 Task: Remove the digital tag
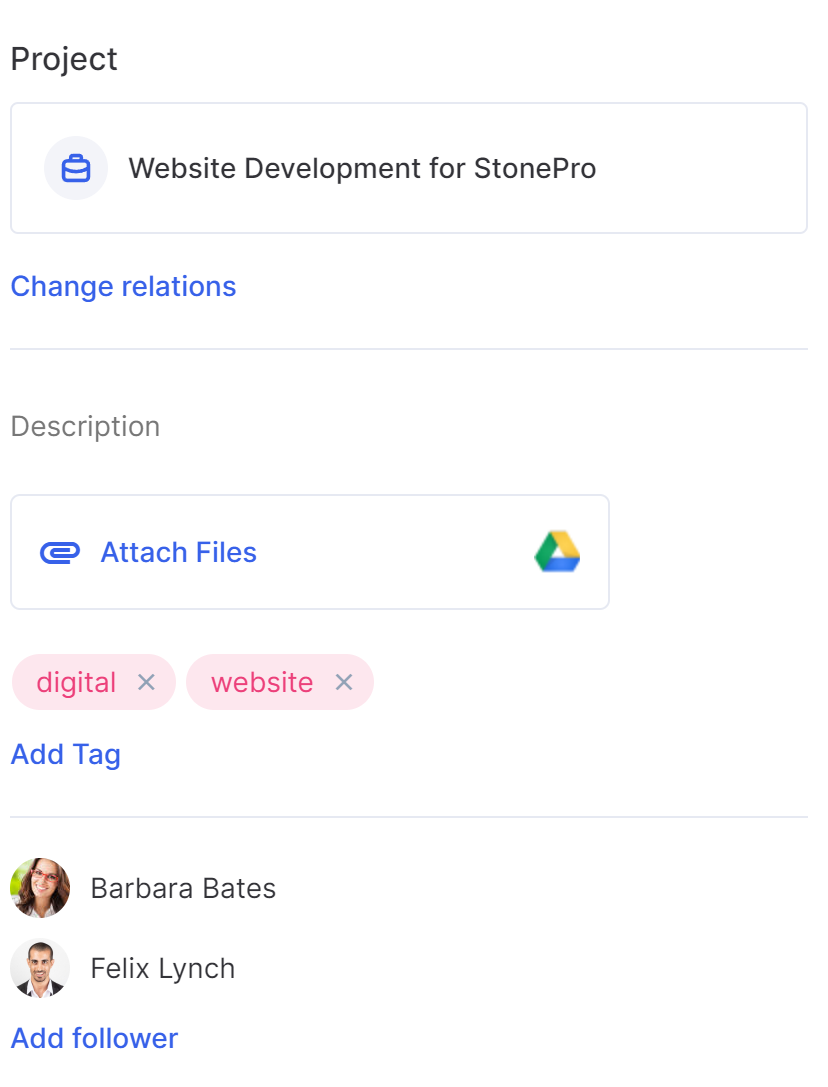[x=146, y=683]
